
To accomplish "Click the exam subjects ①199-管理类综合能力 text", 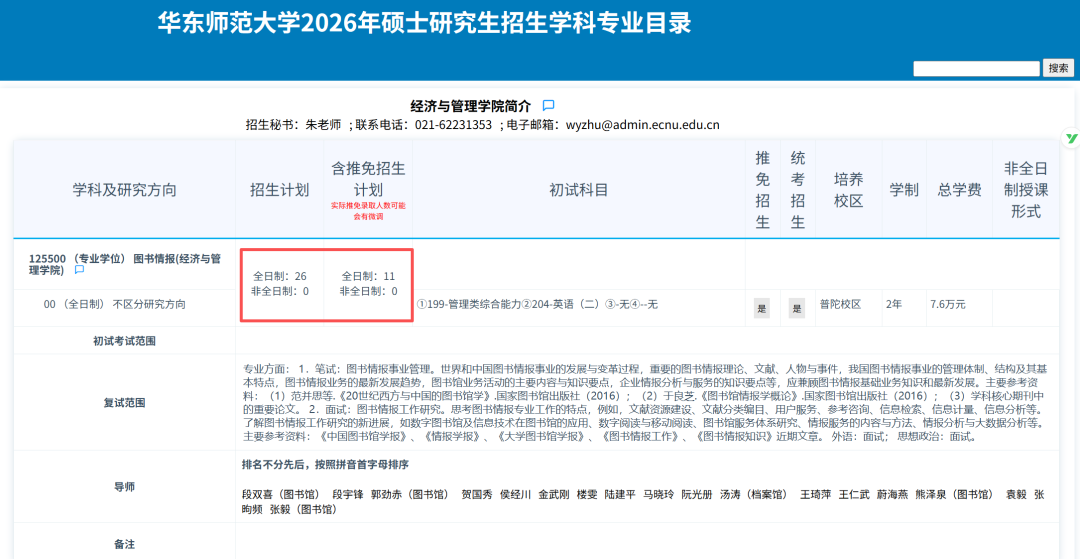I will tap(537, 304).
